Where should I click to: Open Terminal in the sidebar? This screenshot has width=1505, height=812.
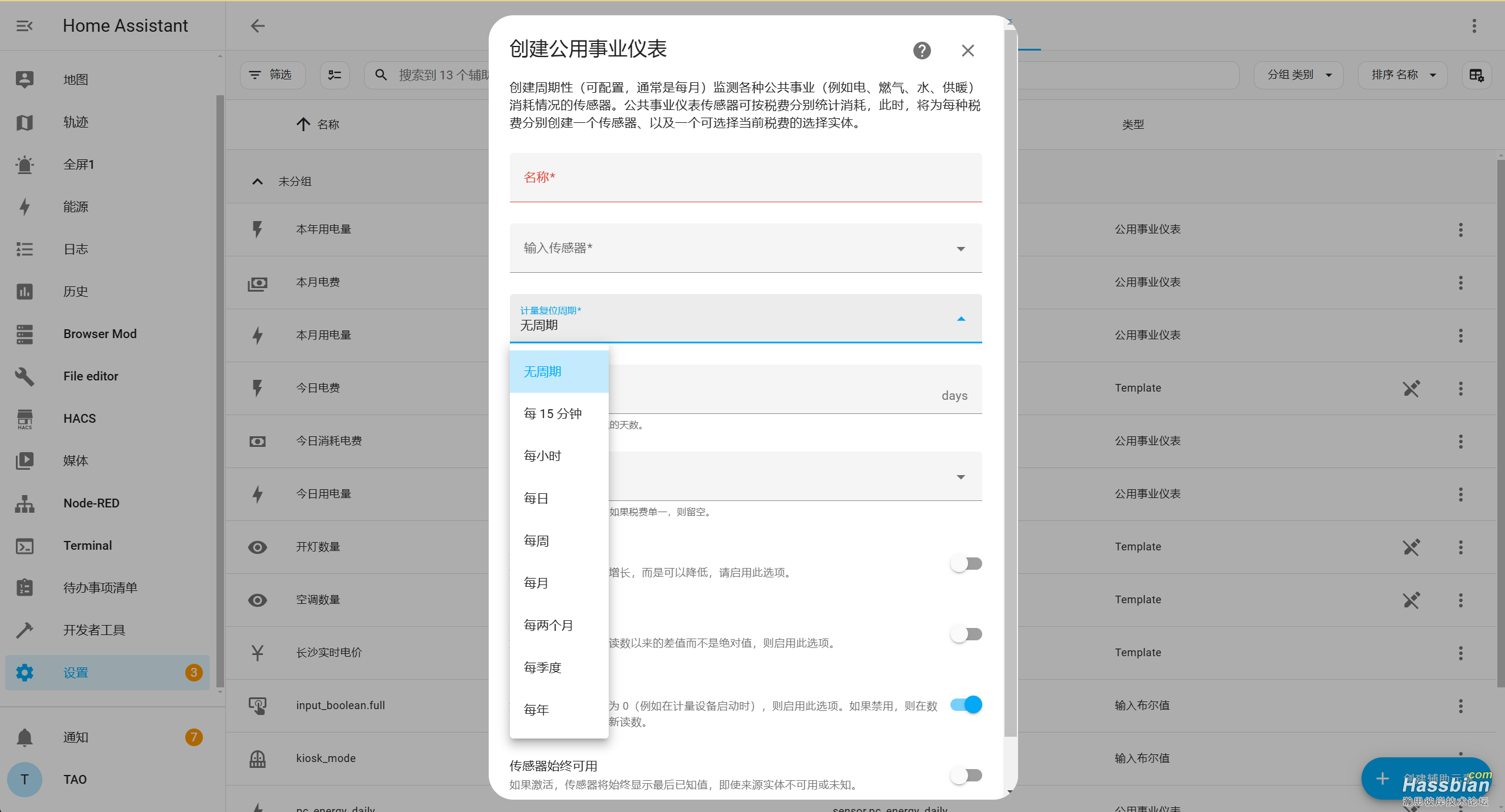click(x=108, y=545)
